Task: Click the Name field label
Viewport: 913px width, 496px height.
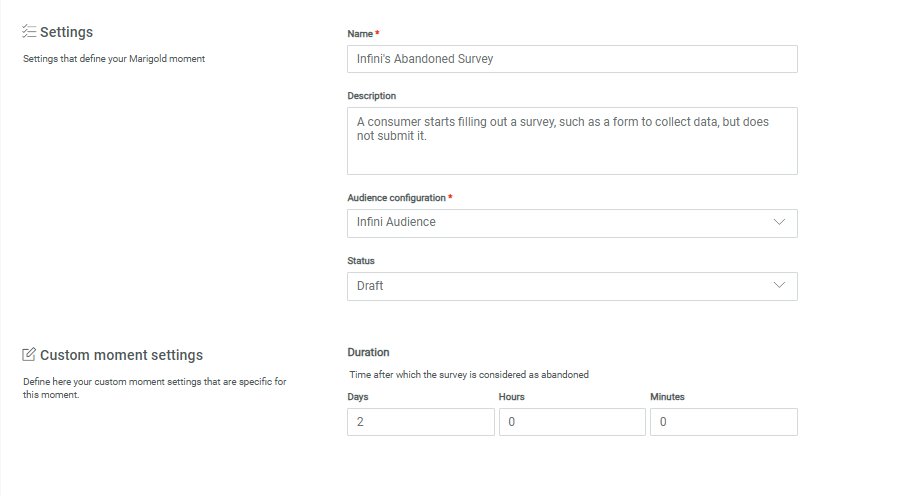Action: [359, 34]
